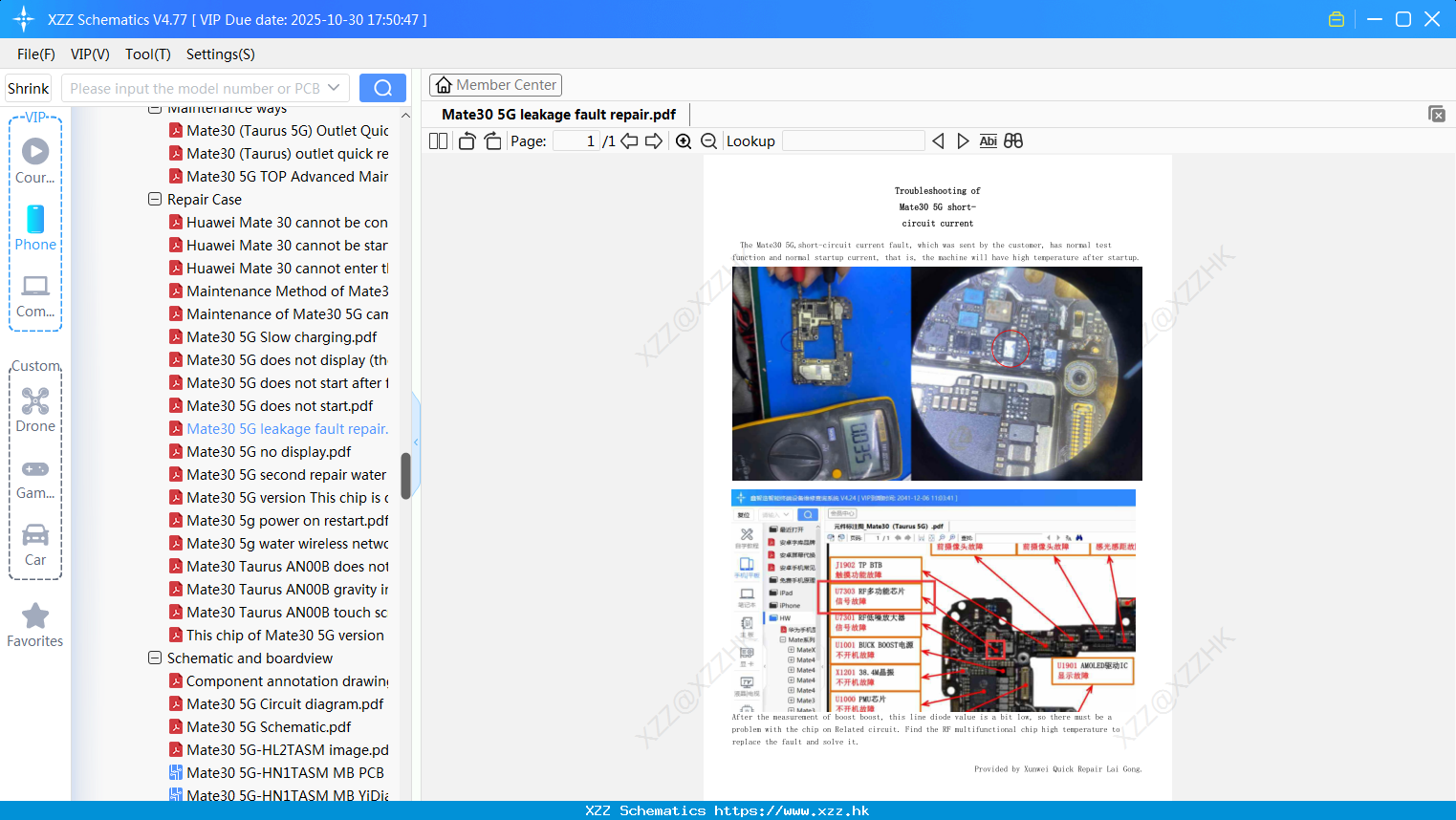This screenshot has width=1456, height=820.
Task: Open Favorites star
Action: (x=35, y=625)
